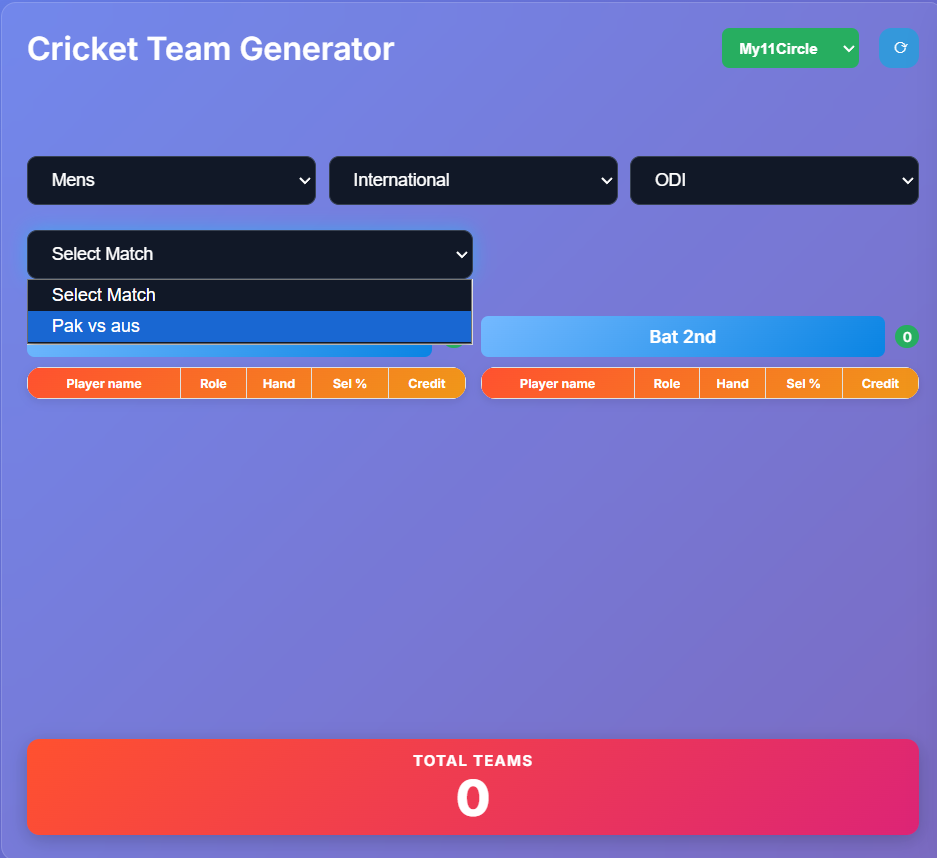Open the ODI format dropdown
937x858 pixels.
coord(774,180)
